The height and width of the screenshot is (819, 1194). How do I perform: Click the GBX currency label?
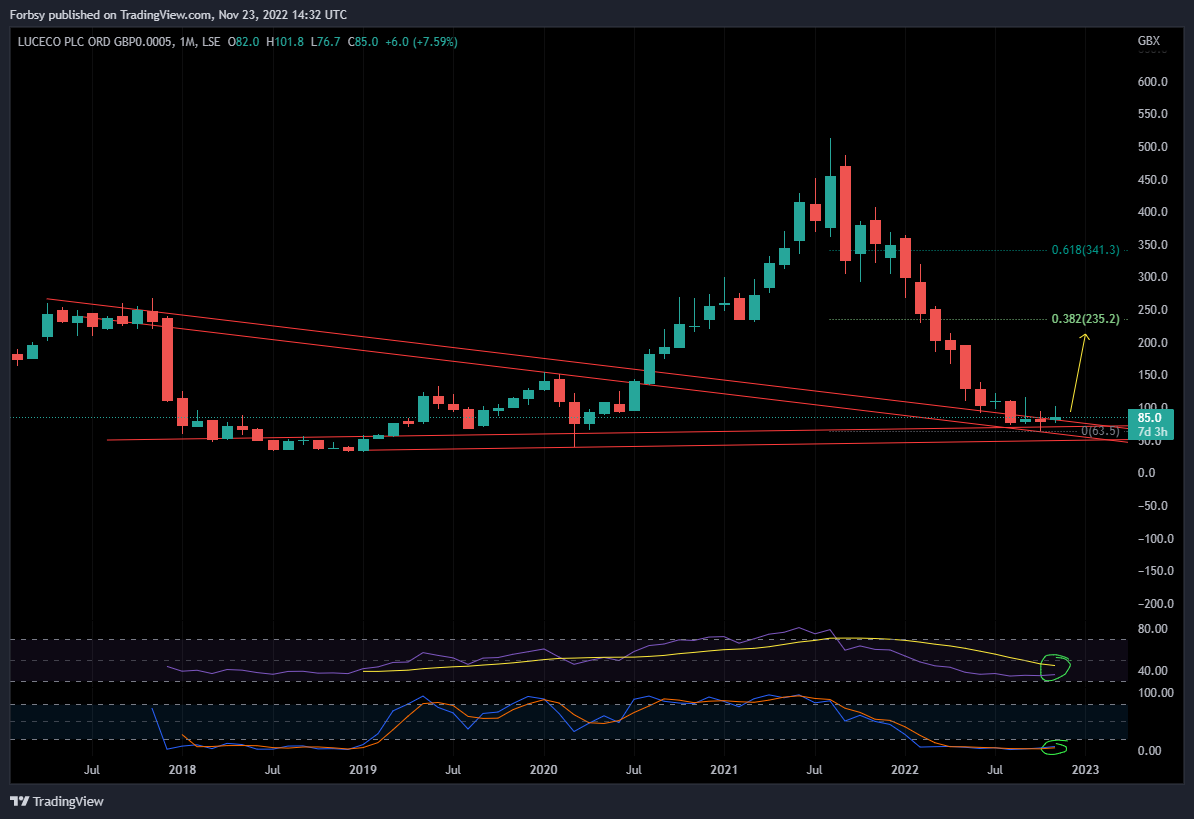click(1149, 41)
